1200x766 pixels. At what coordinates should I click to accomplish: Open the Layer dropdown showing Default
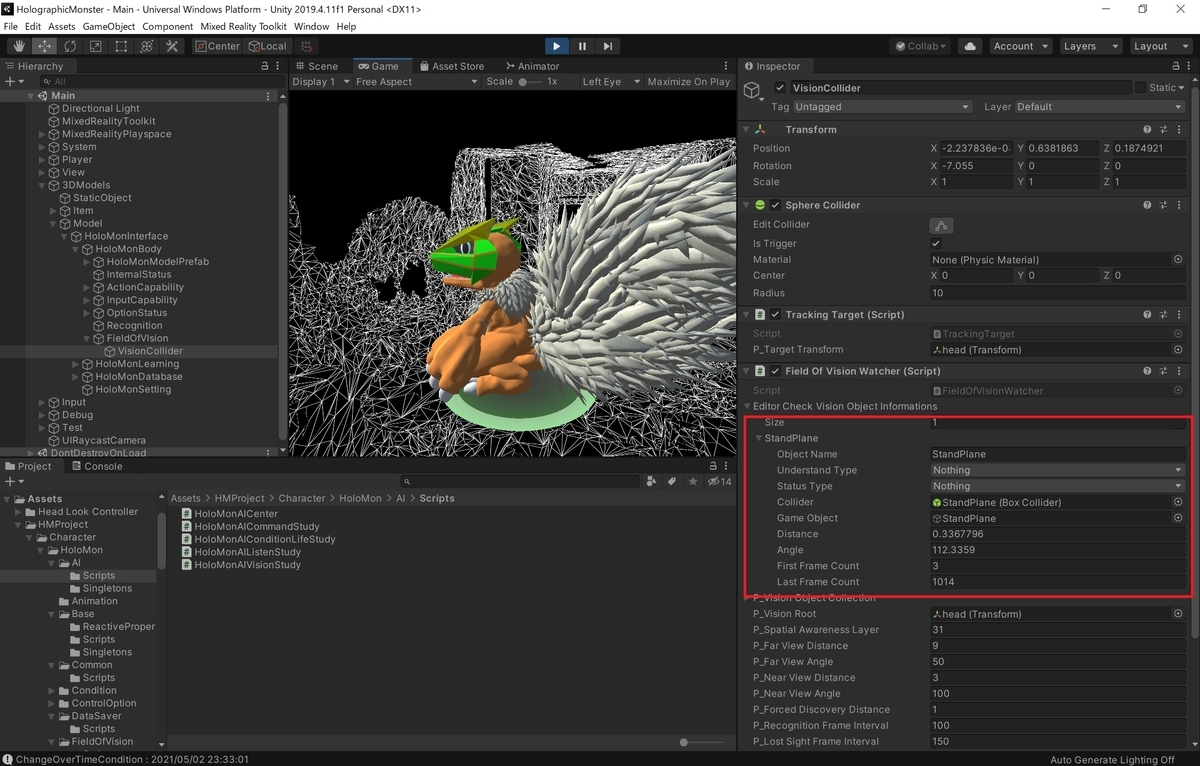click(x=1100, y=107)
